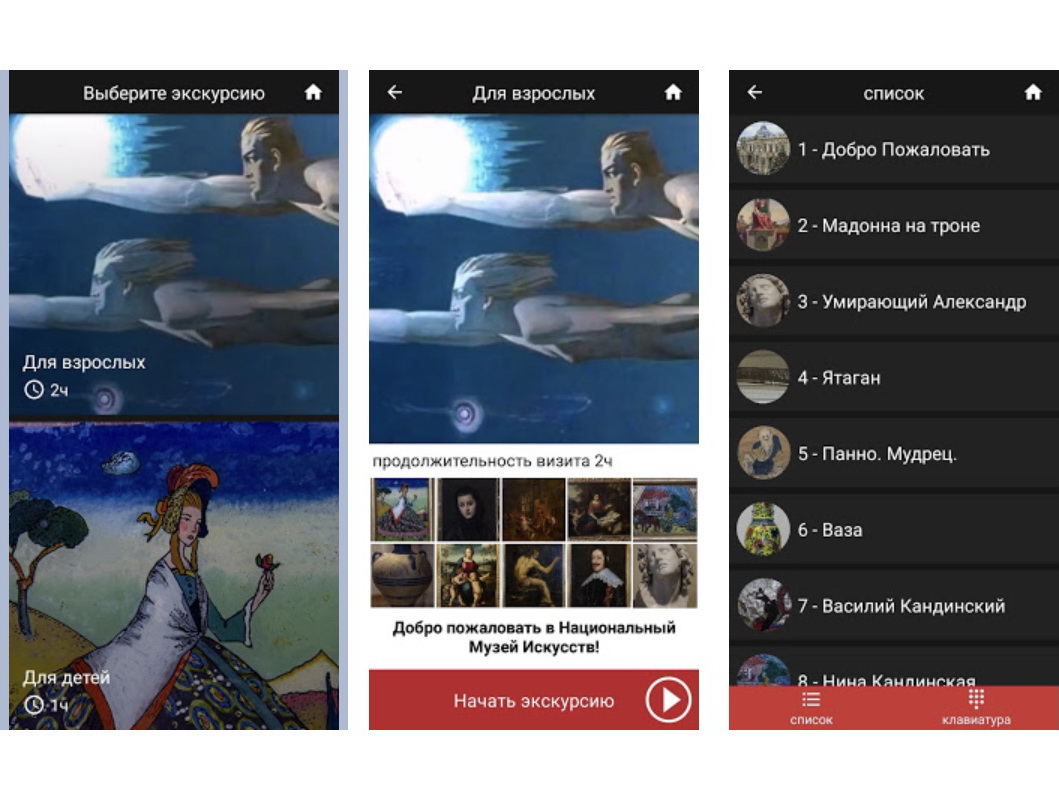Open item 8 - Нина Кандинская

click(x=894, y=668)
